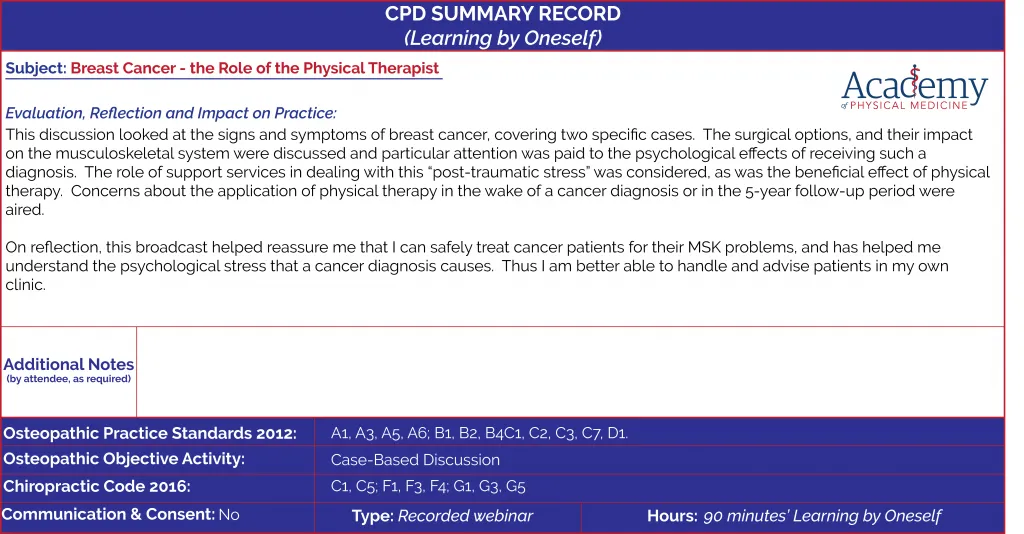Click the Subject label
This screenshot has height=534, width=1024.
click(x=36, y=68)
